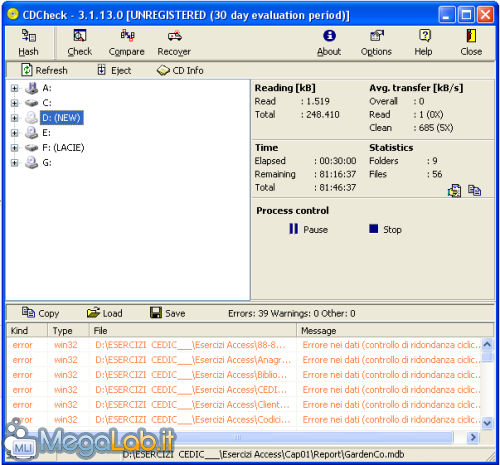
Task: Minimize the CDCheck window
Action: coord(446,15)
